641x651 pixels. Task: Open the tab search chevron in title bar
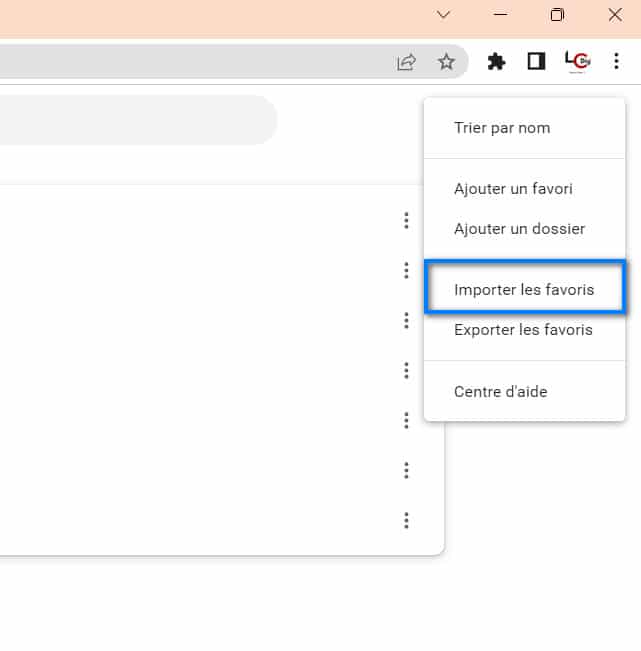pos(443,15)
